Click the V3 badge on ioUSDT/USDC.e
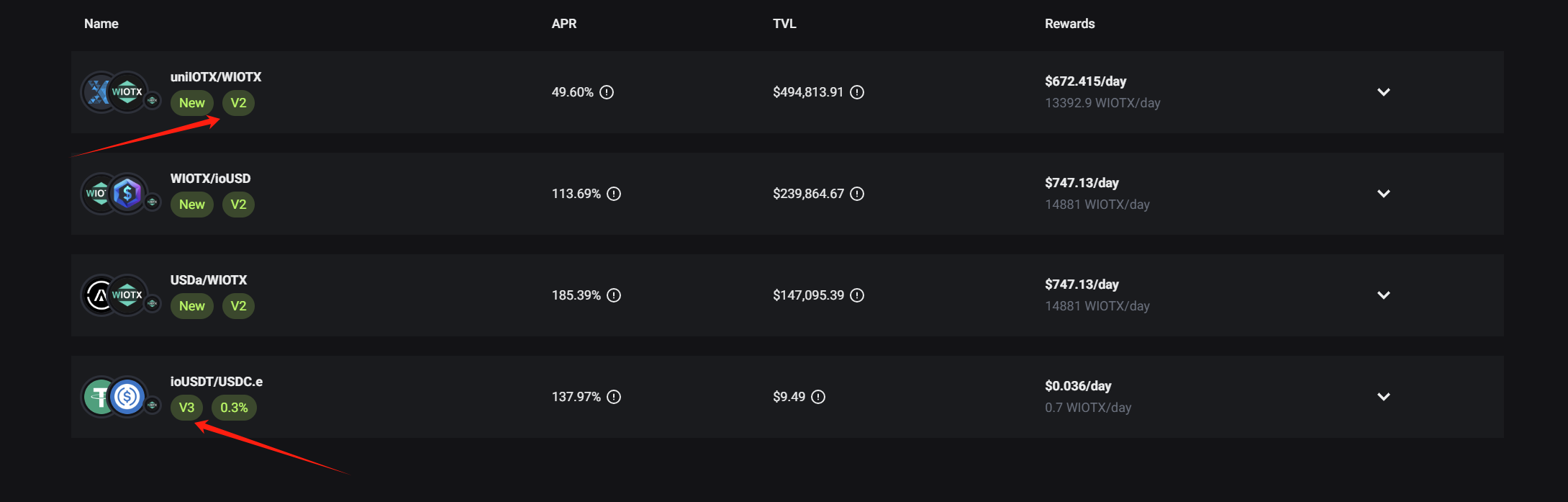1568x502 pixels. 186,408
